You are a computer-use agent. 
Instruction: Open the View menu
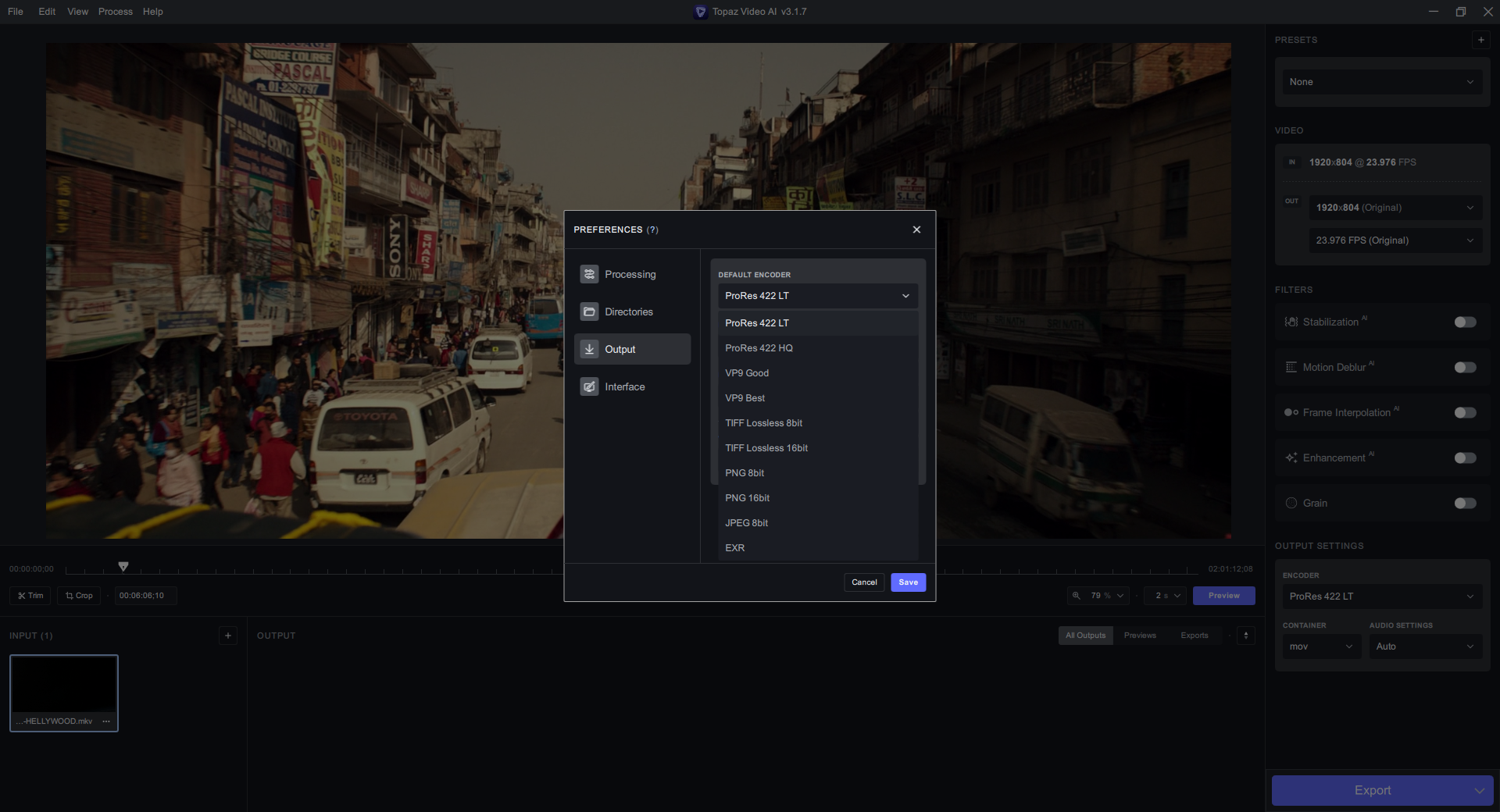(x=77, y=12)
